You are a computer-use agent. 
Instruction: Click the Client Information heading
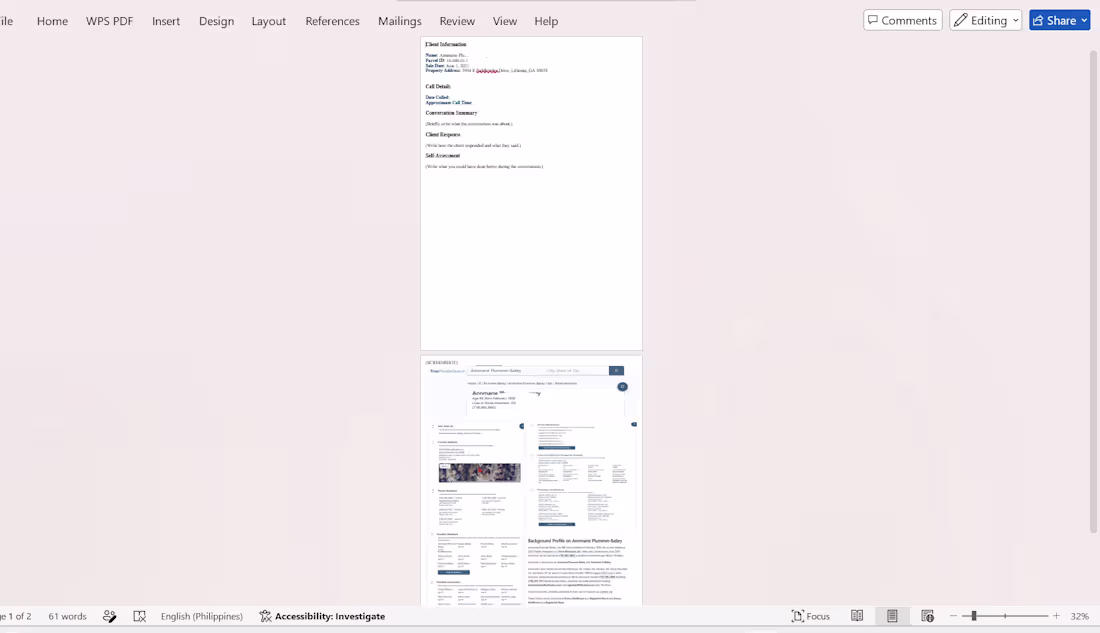(445, 44)
